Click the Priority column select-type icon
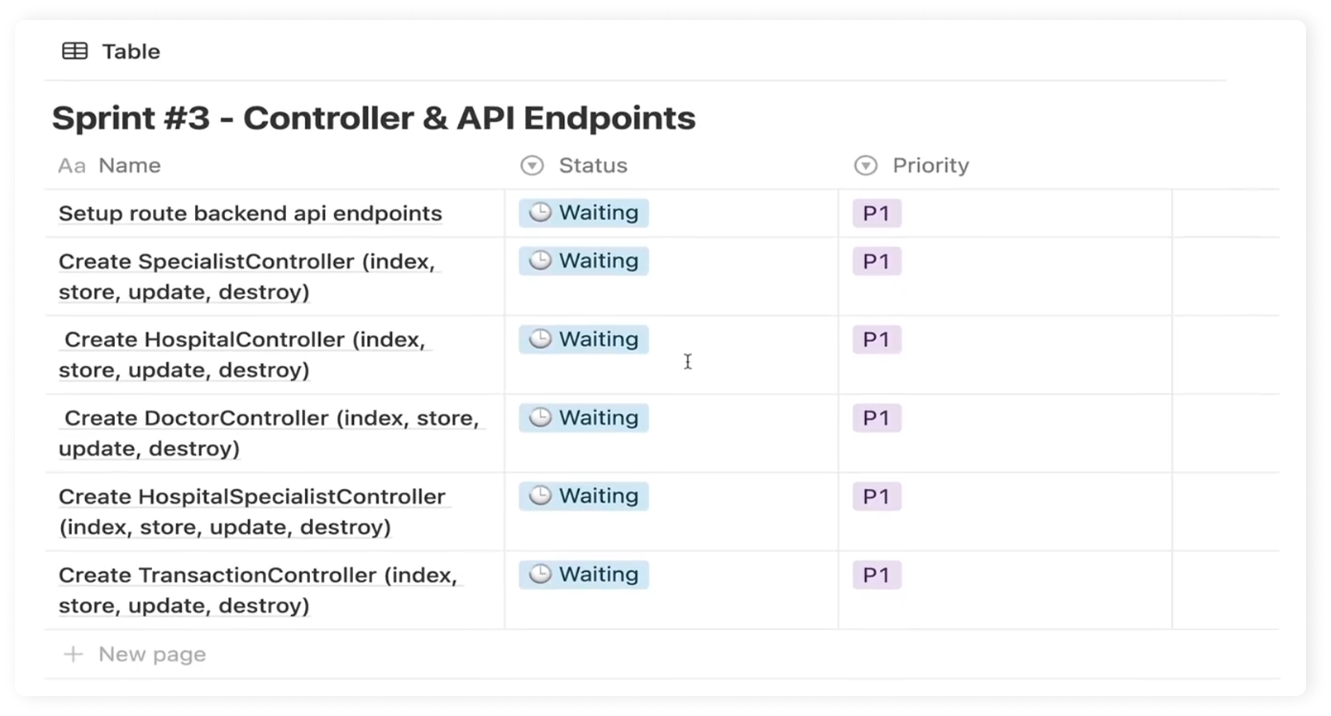 (x=866, y=166)
